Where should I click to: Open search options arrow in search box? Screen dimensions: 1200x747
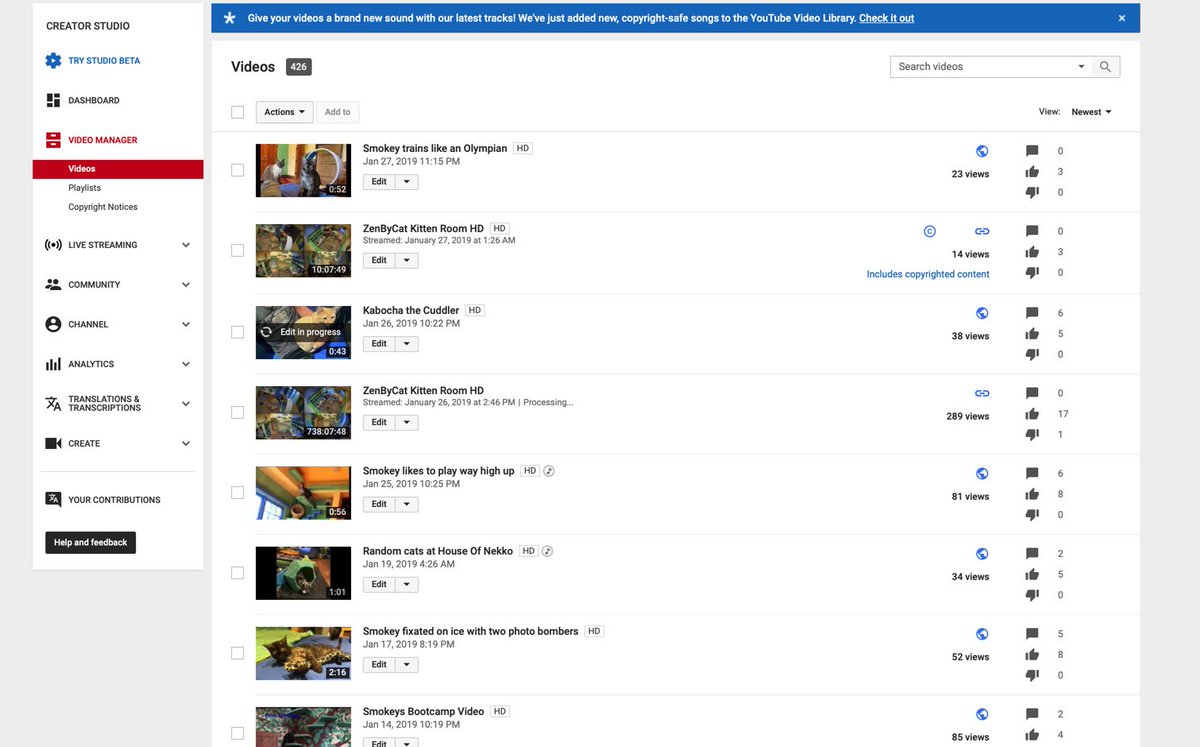1081,67
